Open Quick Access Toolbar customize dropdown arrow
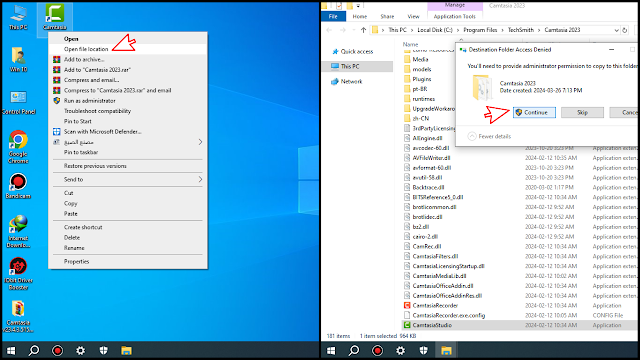 pyautogui.click(x=358, y=6)
